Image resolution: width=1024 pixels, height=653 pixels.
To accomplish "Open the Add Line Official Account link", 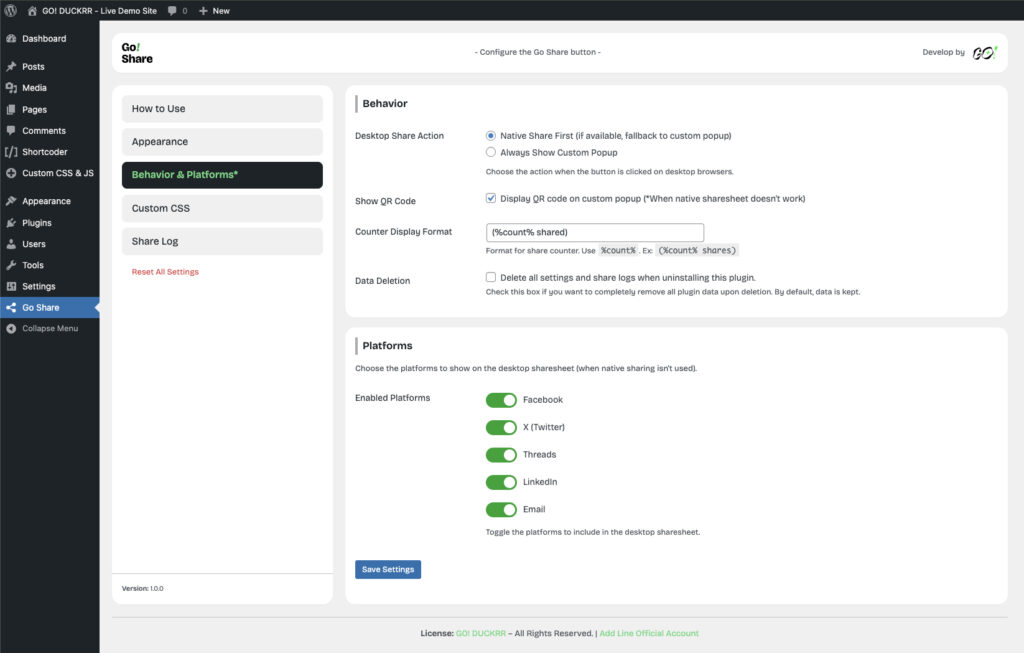I will coord(649,633).
